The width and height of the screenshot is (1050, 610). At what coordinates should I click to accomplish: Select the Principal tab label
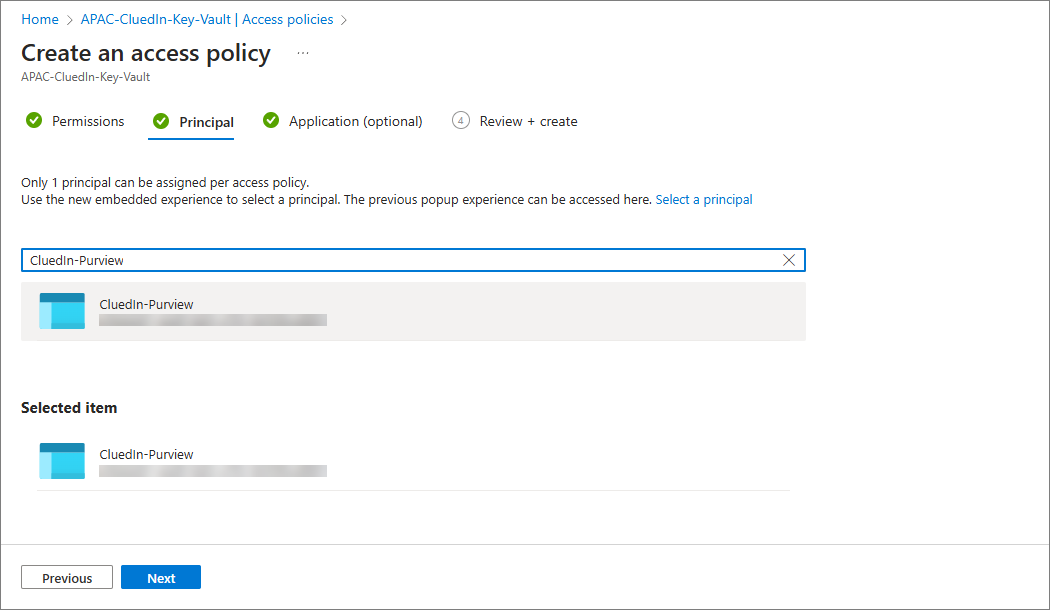[206, 122]
